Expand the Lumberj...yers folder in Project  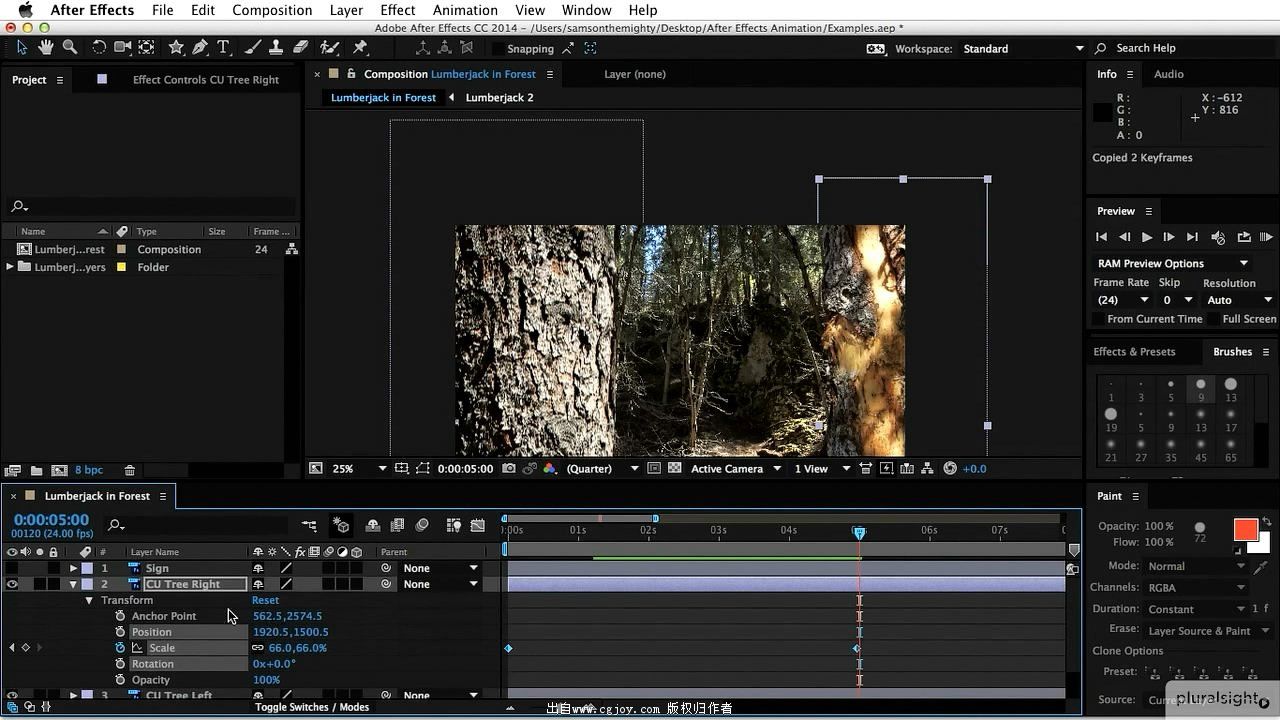coord(10,267)
